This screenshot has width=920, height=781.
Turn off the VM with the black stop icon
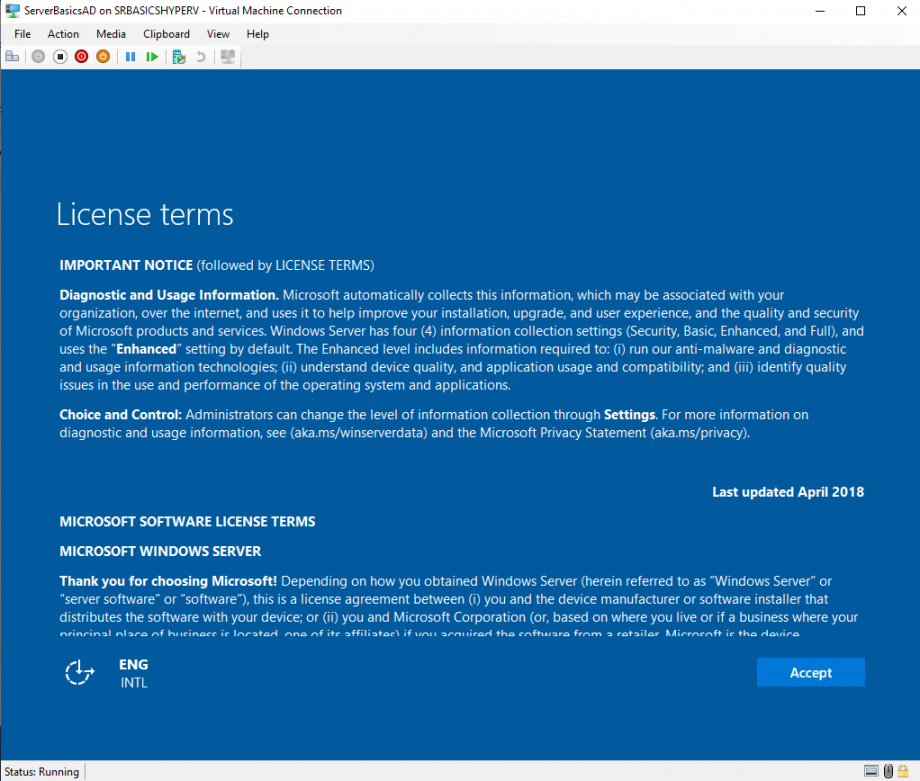click(60, 57)
